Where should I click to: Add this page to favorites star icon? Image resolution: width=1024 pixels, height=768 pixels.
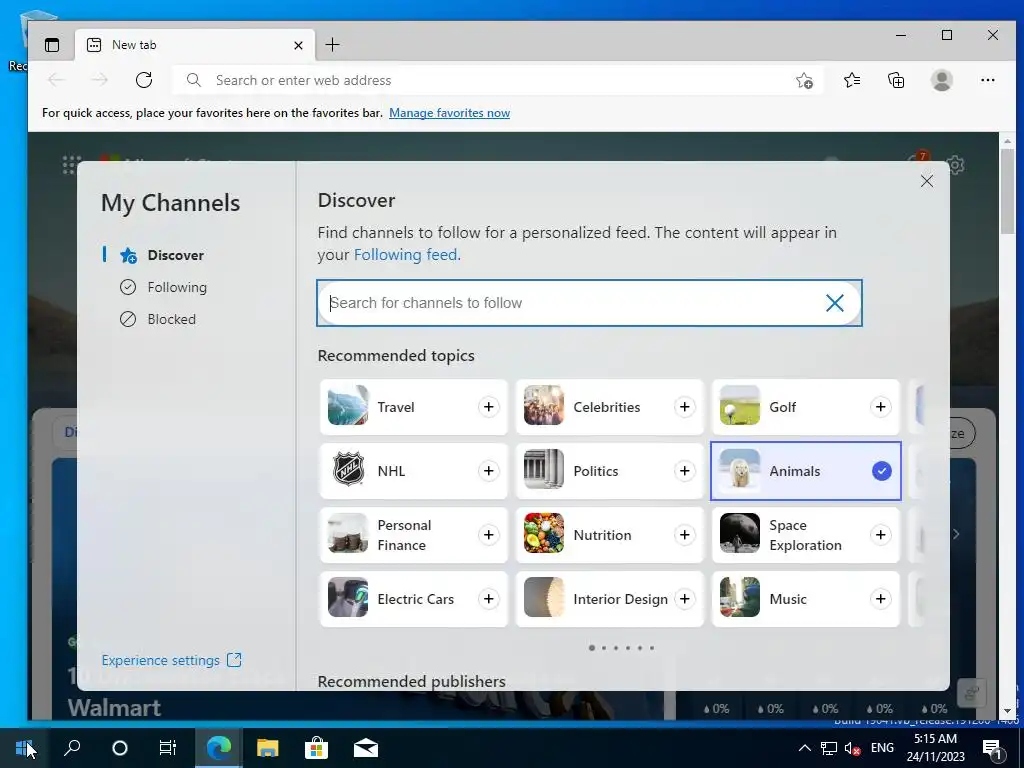point(805,80)
